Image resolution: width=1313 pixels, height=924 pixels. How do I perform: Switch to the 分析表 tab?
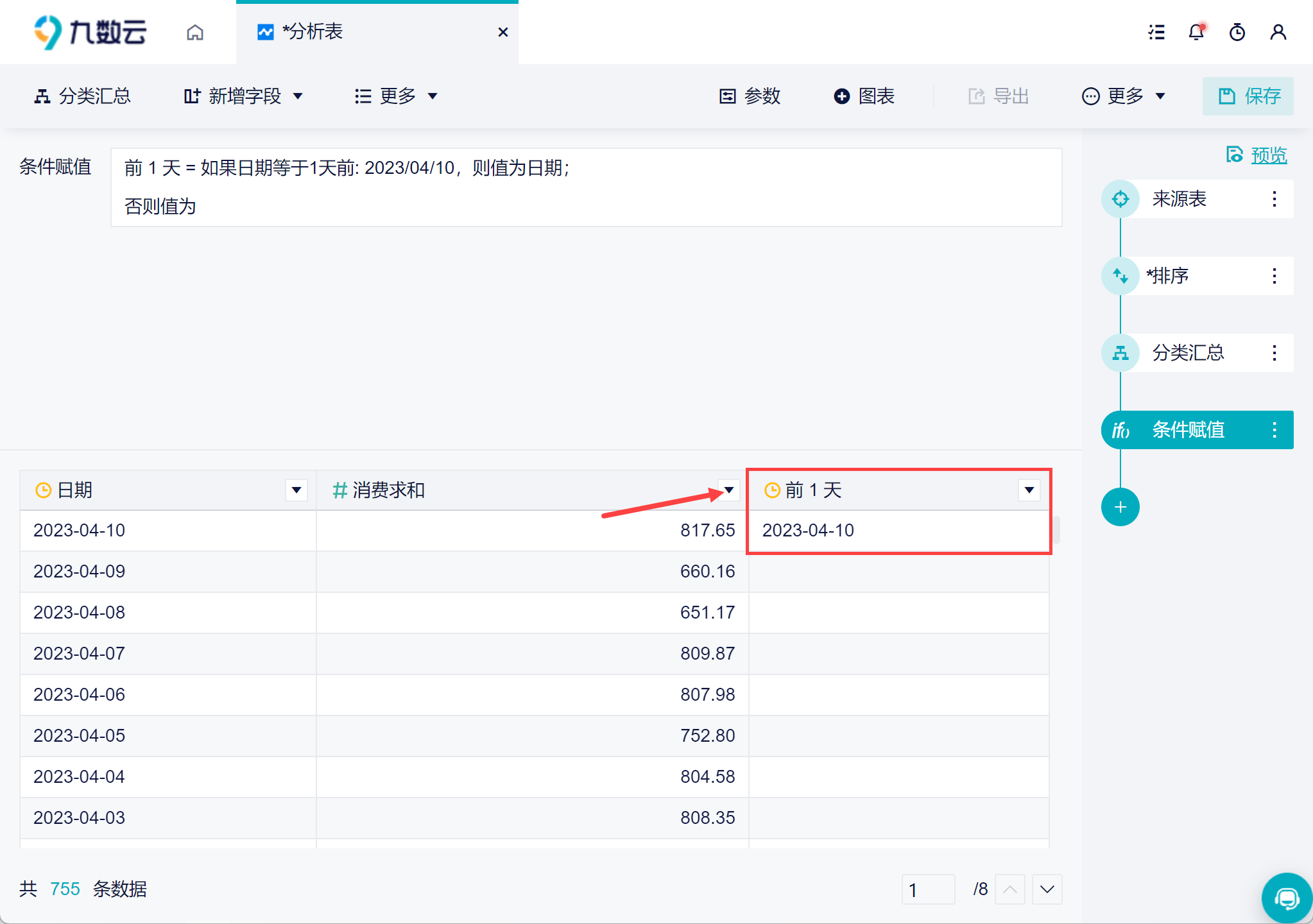pyautogui.click(x=313, y=32)
